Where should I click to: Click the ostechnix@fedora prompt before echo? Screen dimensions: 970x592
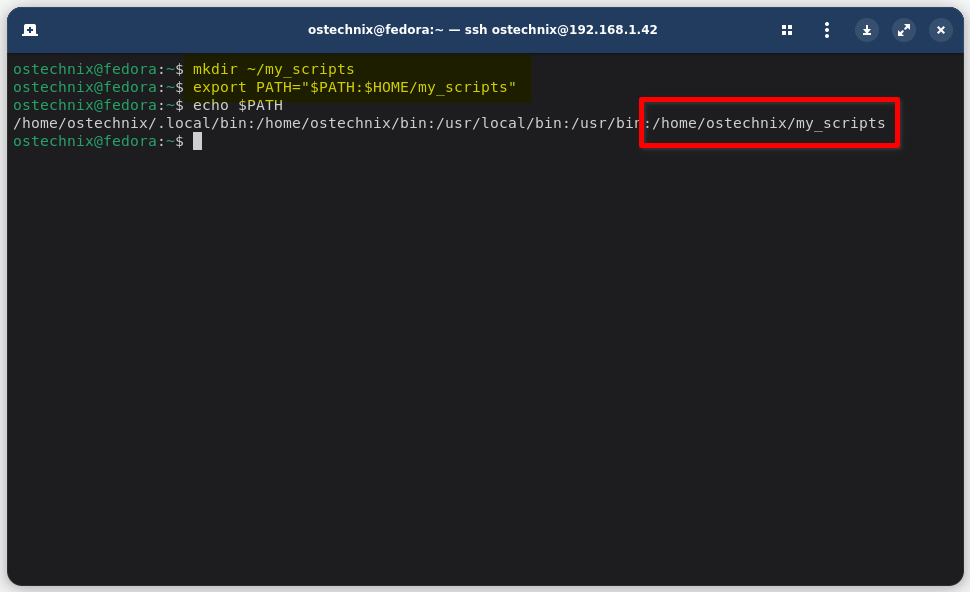click(x=85, y=106)
